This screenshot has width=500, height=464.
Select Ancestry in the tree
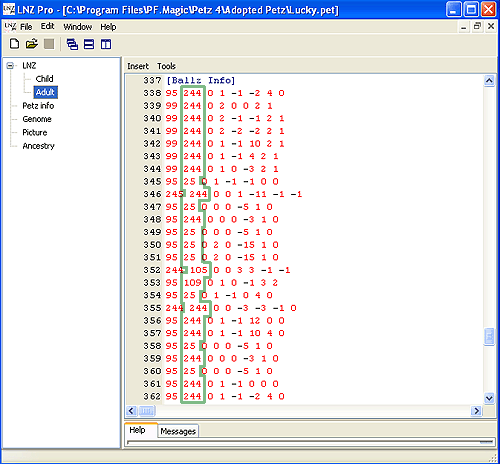[x=38, y=146]
